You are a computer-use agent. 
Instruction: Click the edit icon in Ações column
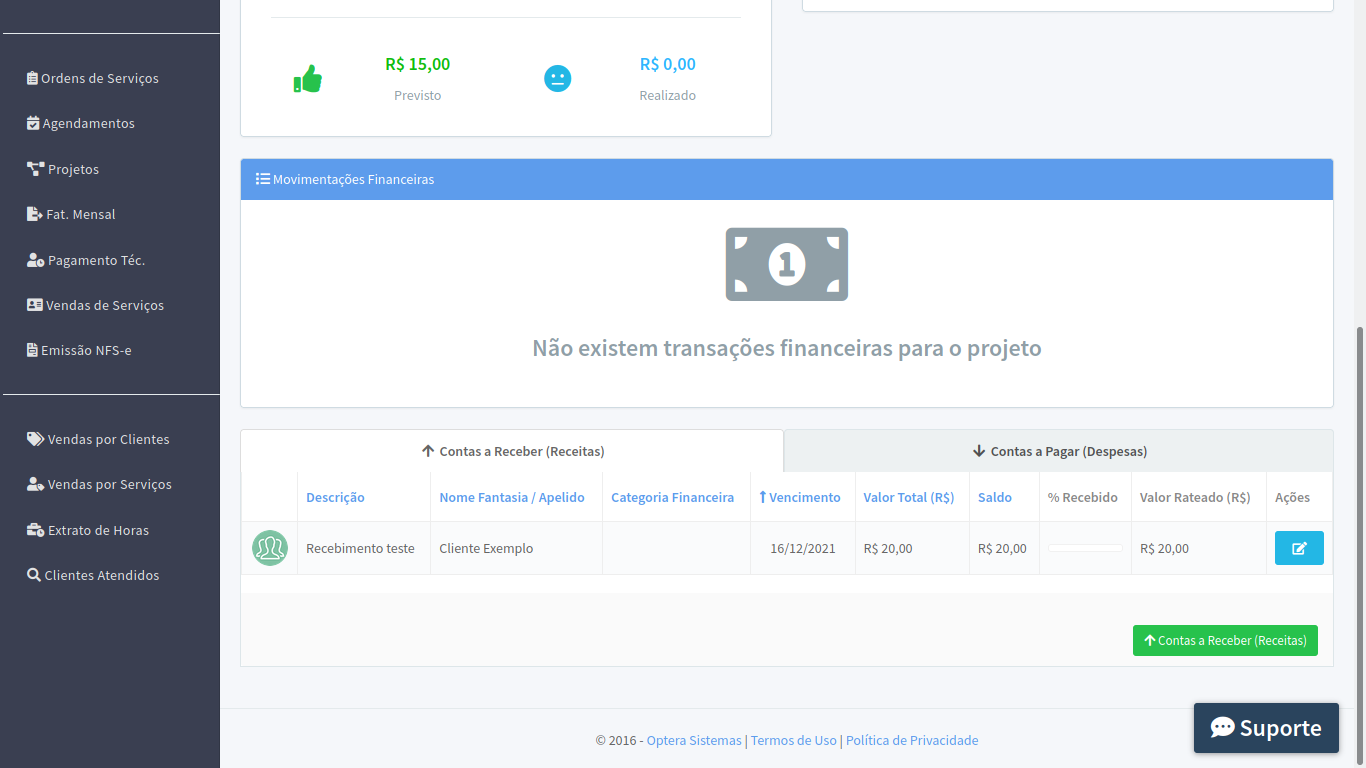click(1298, 548)
